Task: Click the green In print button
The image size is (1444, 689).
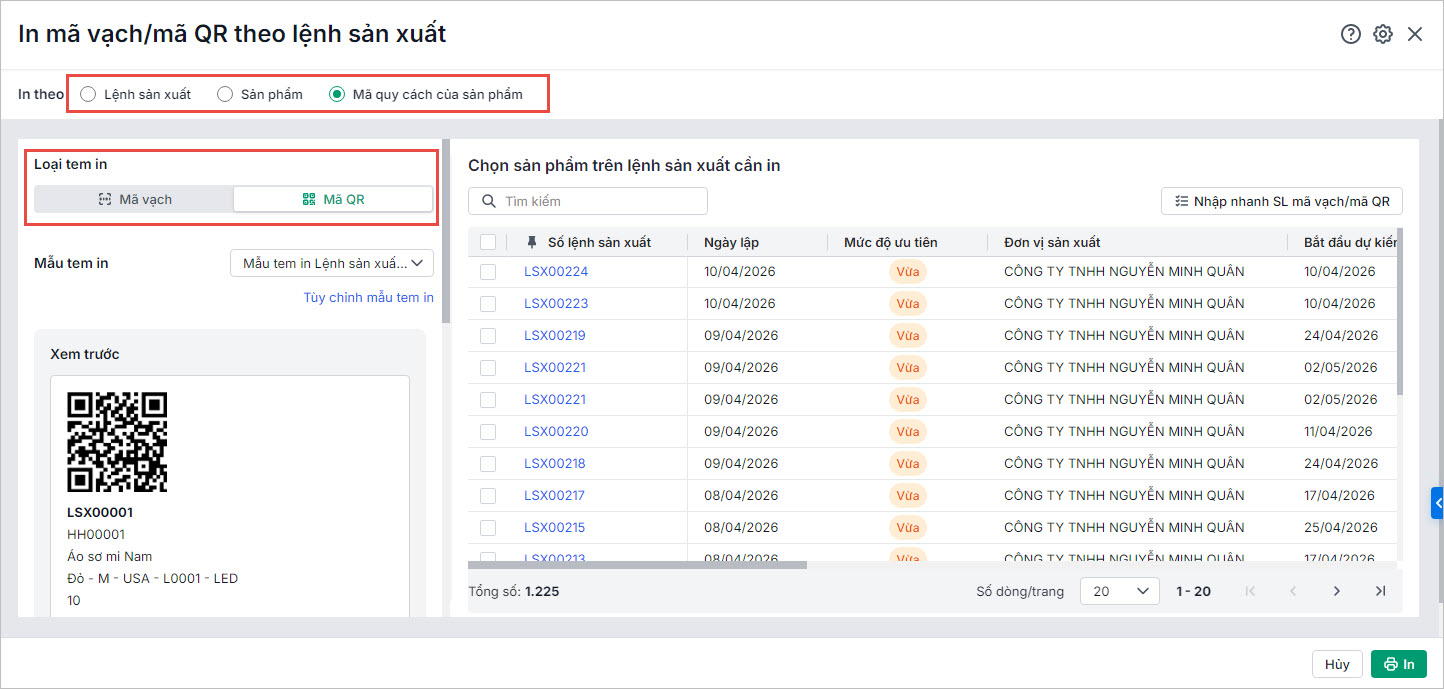Action: pos(1398,664)
